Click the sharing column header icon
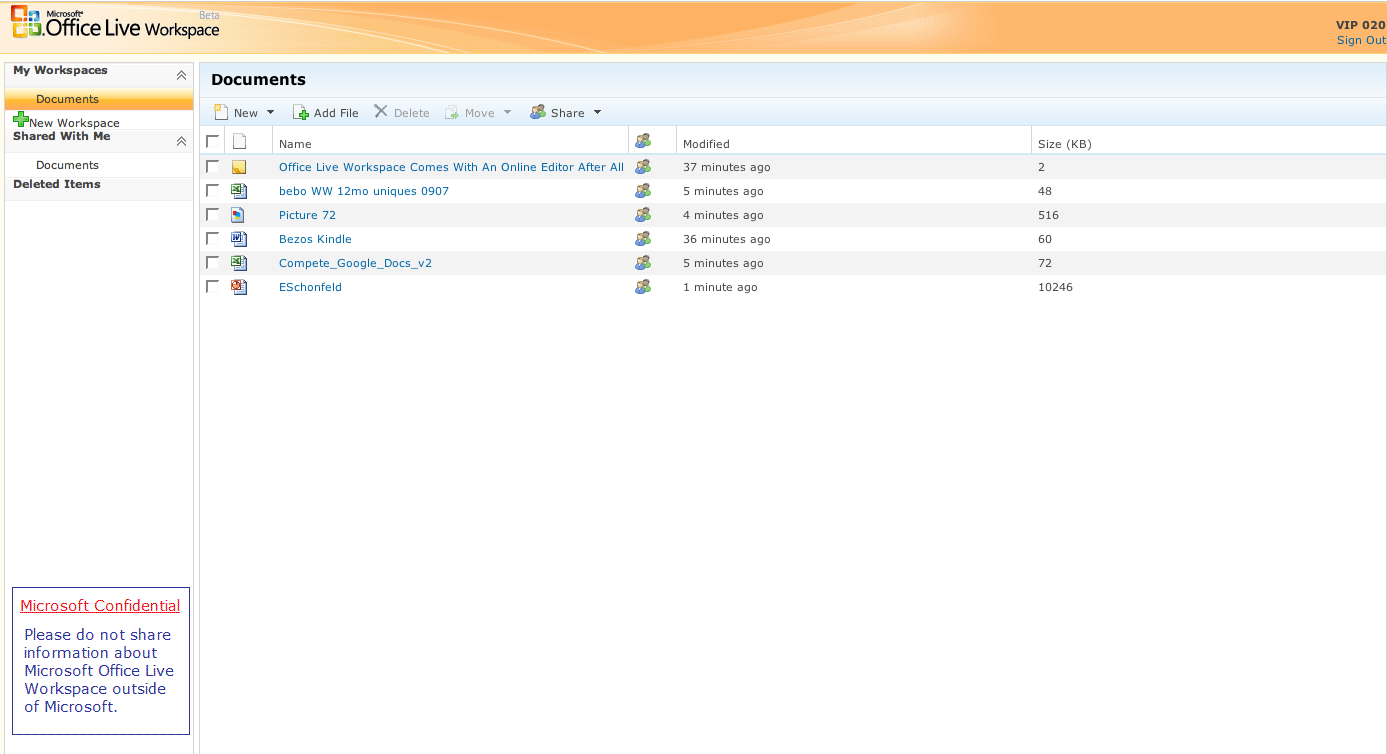 tap(643, 142)
